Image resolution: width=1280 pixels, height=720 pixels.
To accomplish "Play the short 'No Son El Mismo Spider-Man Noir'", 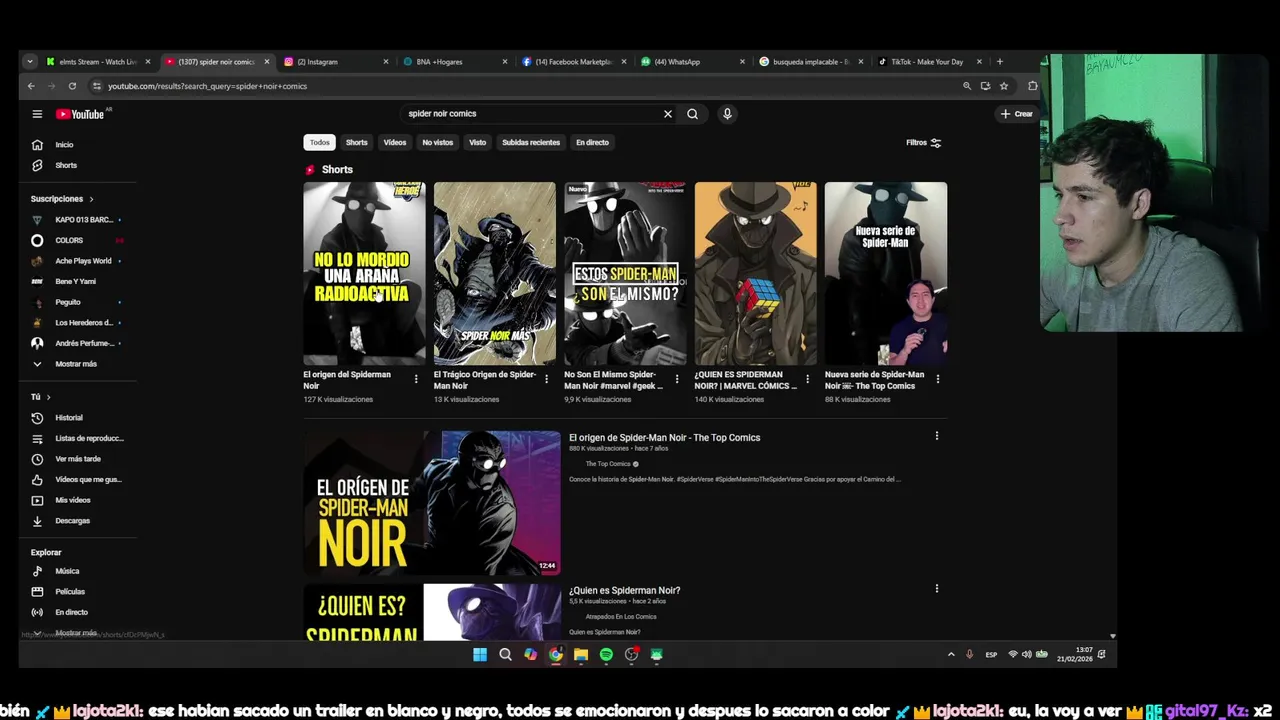I will pos(625,273).
